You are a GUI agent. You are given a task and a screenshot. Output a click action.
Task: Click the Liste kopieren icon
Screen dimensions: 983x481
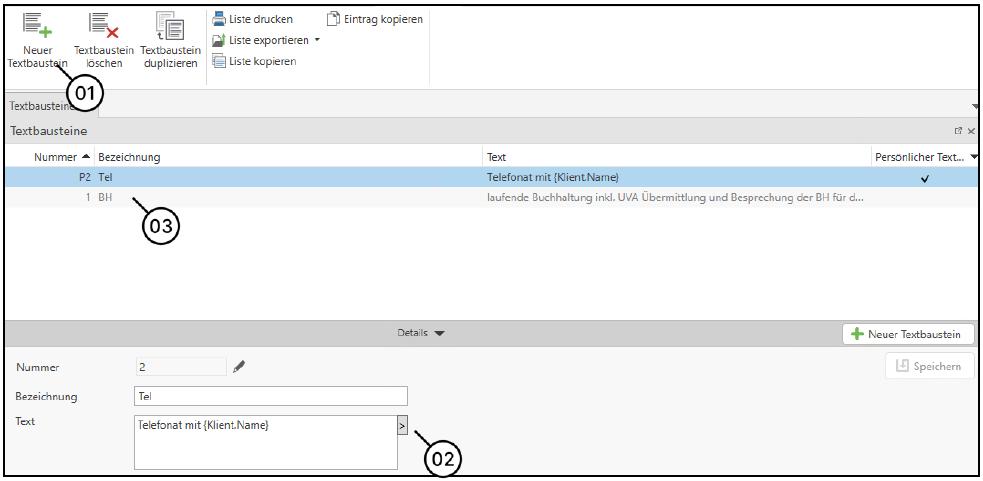(219, 61)
